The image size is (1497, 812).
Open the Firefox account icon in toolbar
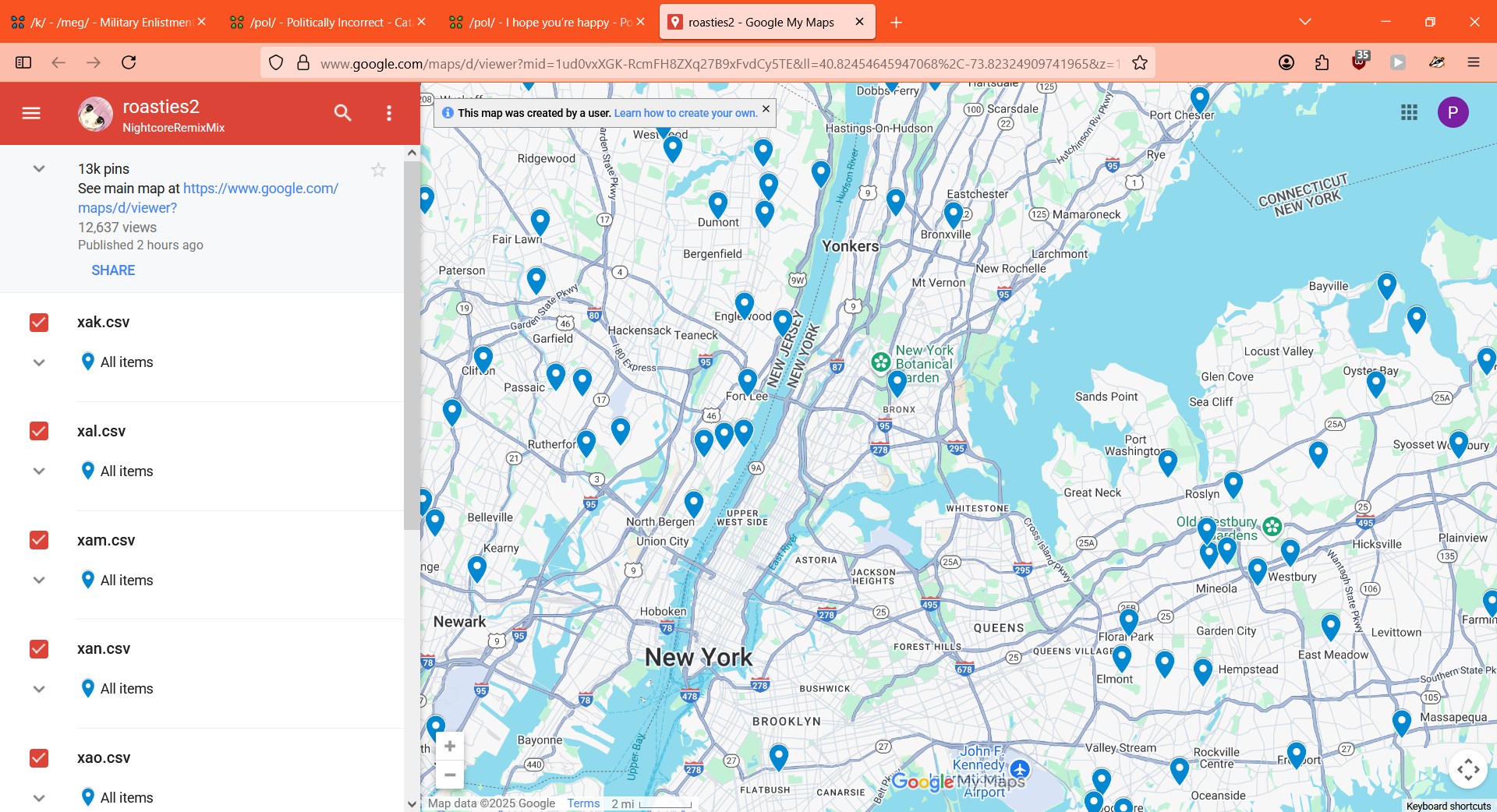pyautogui.click(x=1286, y=62)
